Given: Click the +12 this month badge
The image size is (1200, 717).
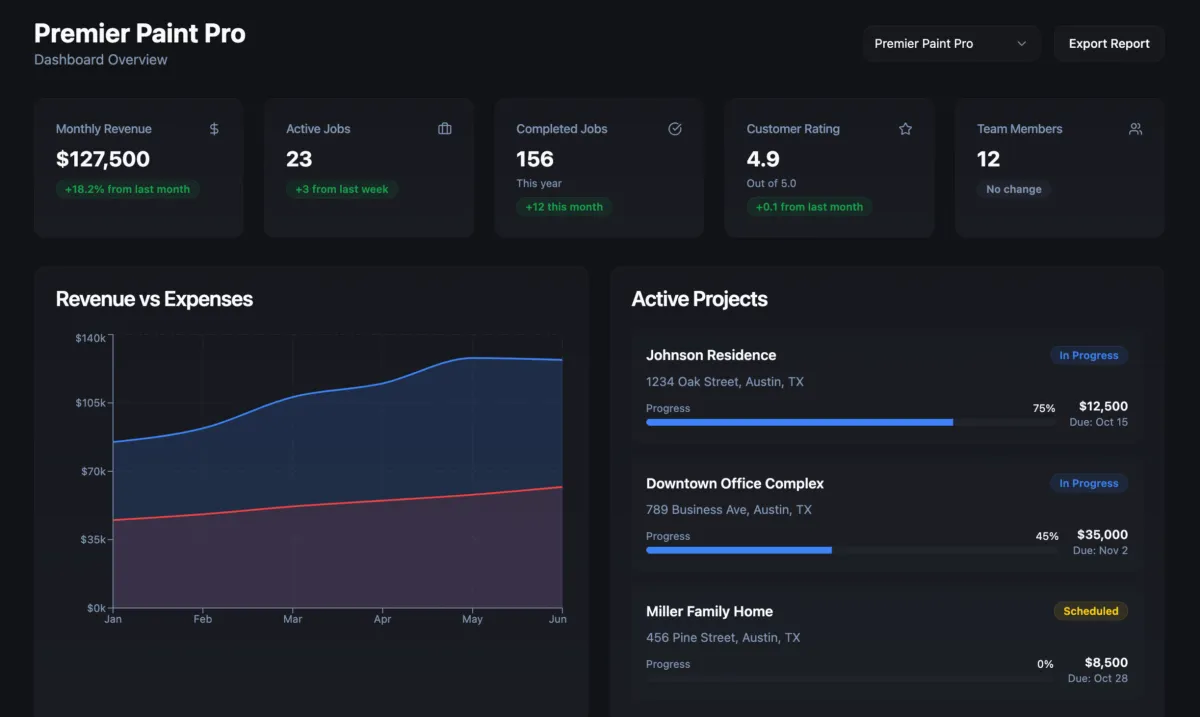Looking at the screenshot, I should pyautogui.click(x=565, y=207).
